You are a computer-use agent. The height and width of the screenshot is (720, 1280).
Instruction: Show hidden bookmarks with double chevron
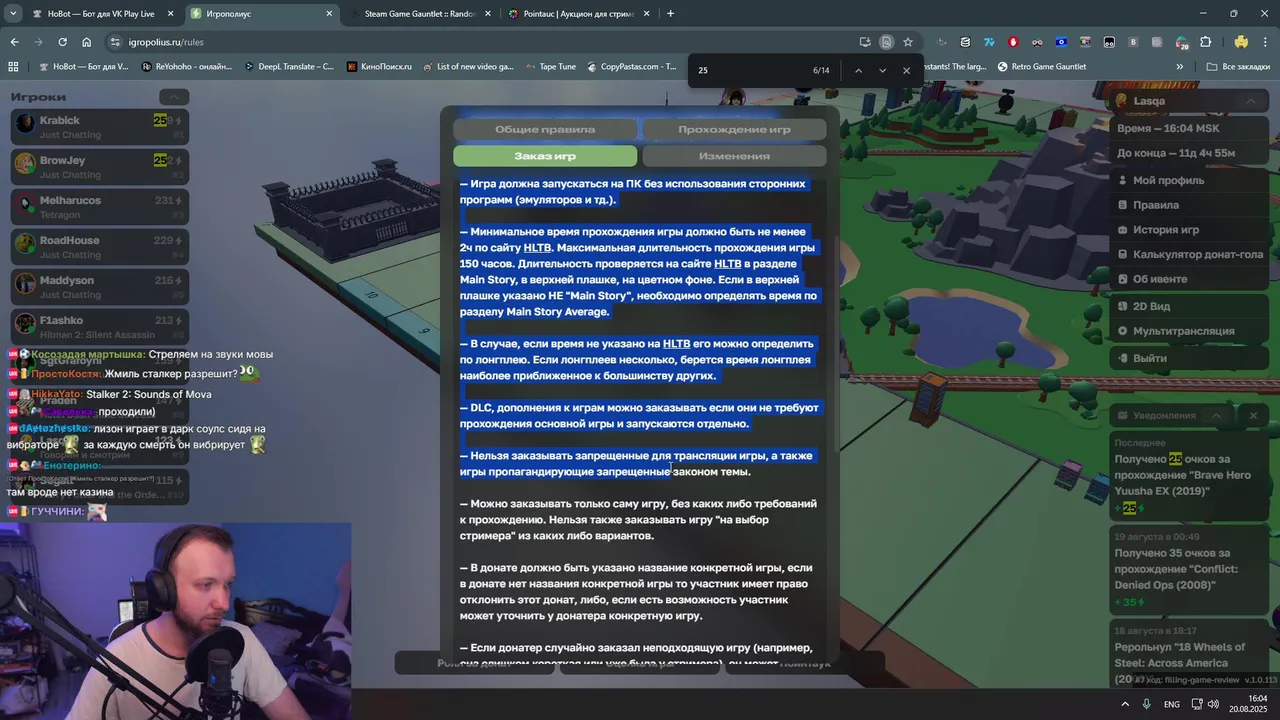click(1180, 66)
